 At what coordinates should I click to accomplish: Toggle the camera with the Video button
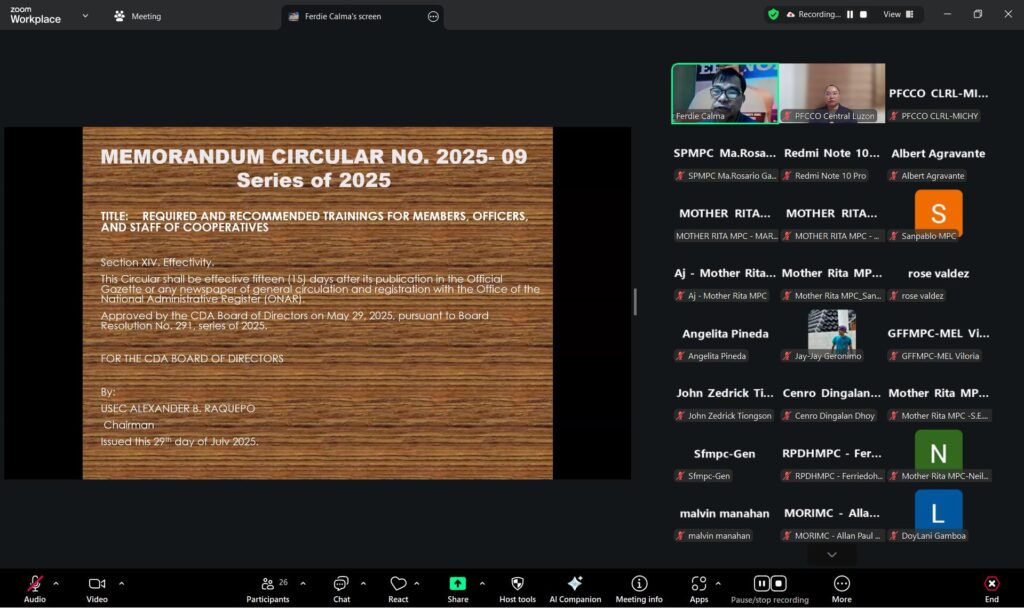tap(96, 584)
